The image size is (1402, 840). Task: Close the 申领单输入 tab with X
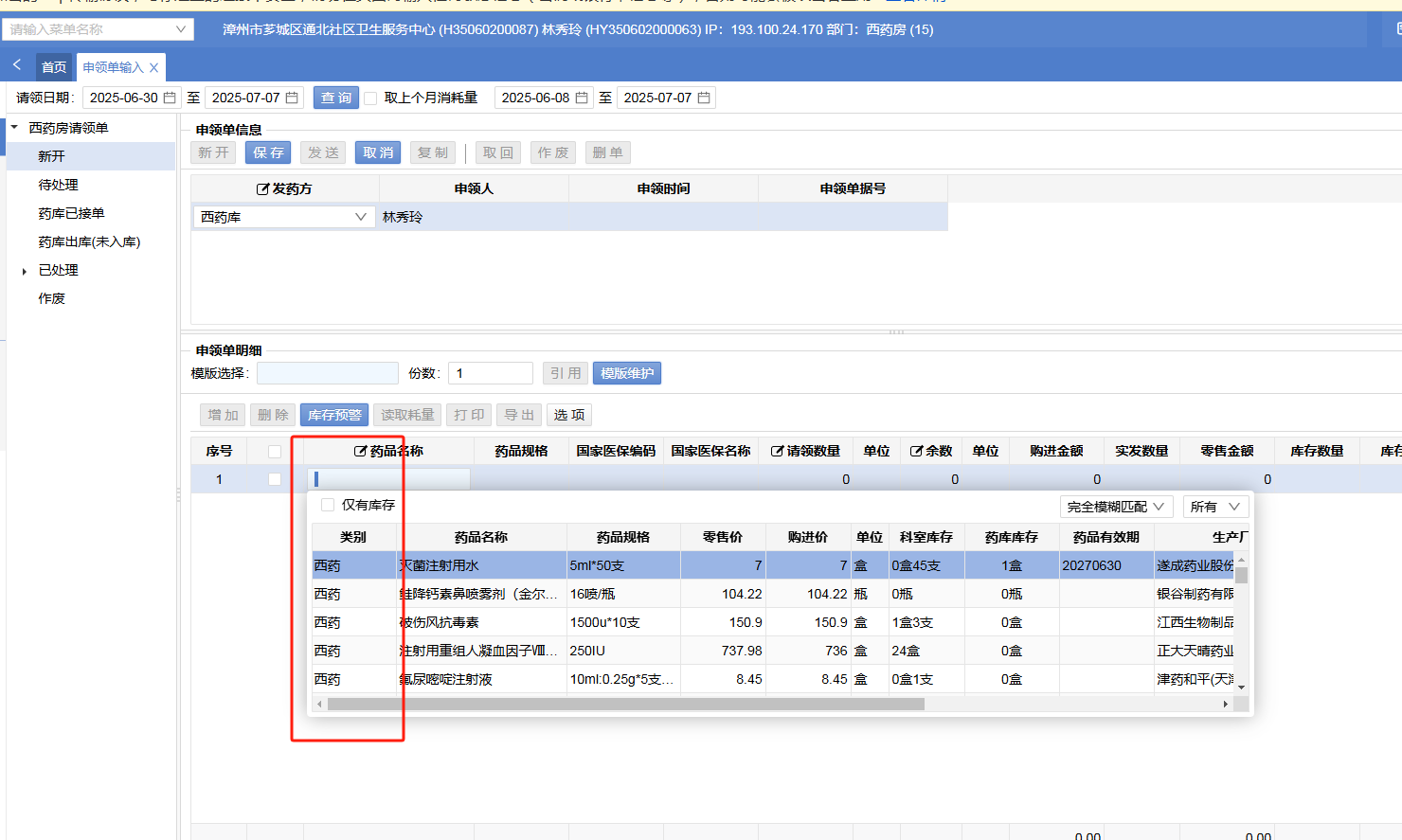tap(153, 67)
